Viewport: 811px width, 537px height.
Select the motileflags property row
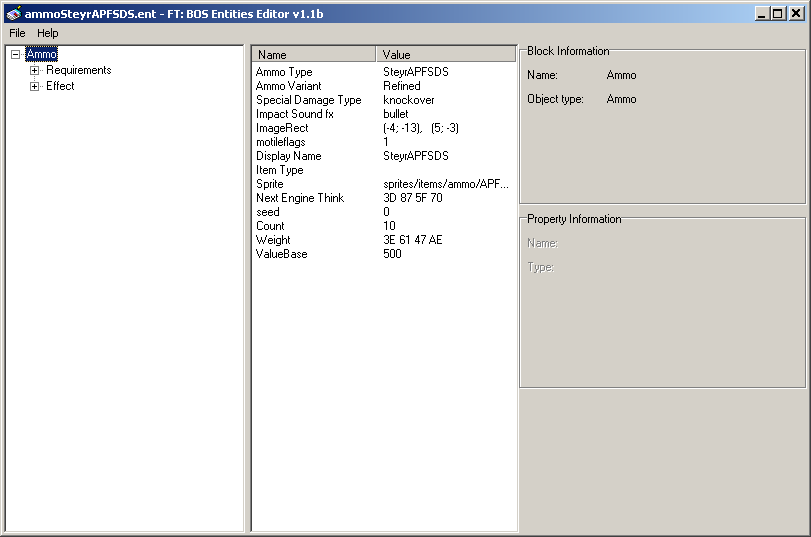pos(384,142)
